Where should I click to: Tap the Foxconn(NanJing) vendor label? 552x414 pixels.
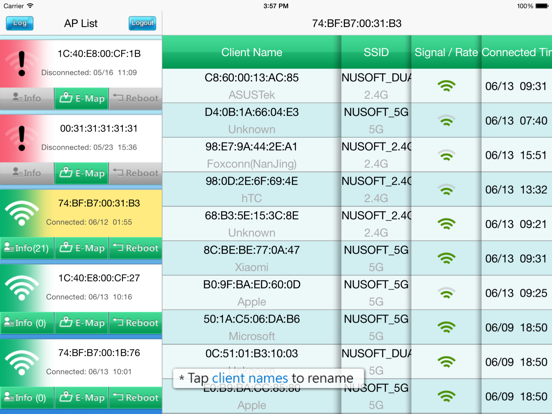pos(252,164)
